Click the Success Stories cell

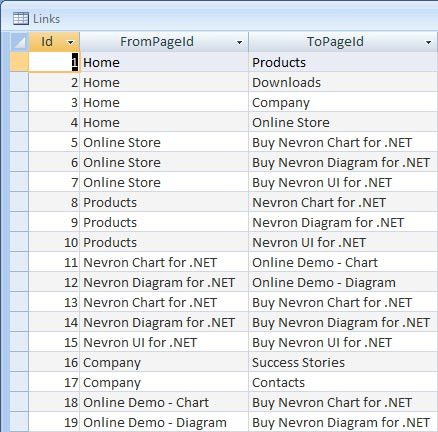coord(343,362)
